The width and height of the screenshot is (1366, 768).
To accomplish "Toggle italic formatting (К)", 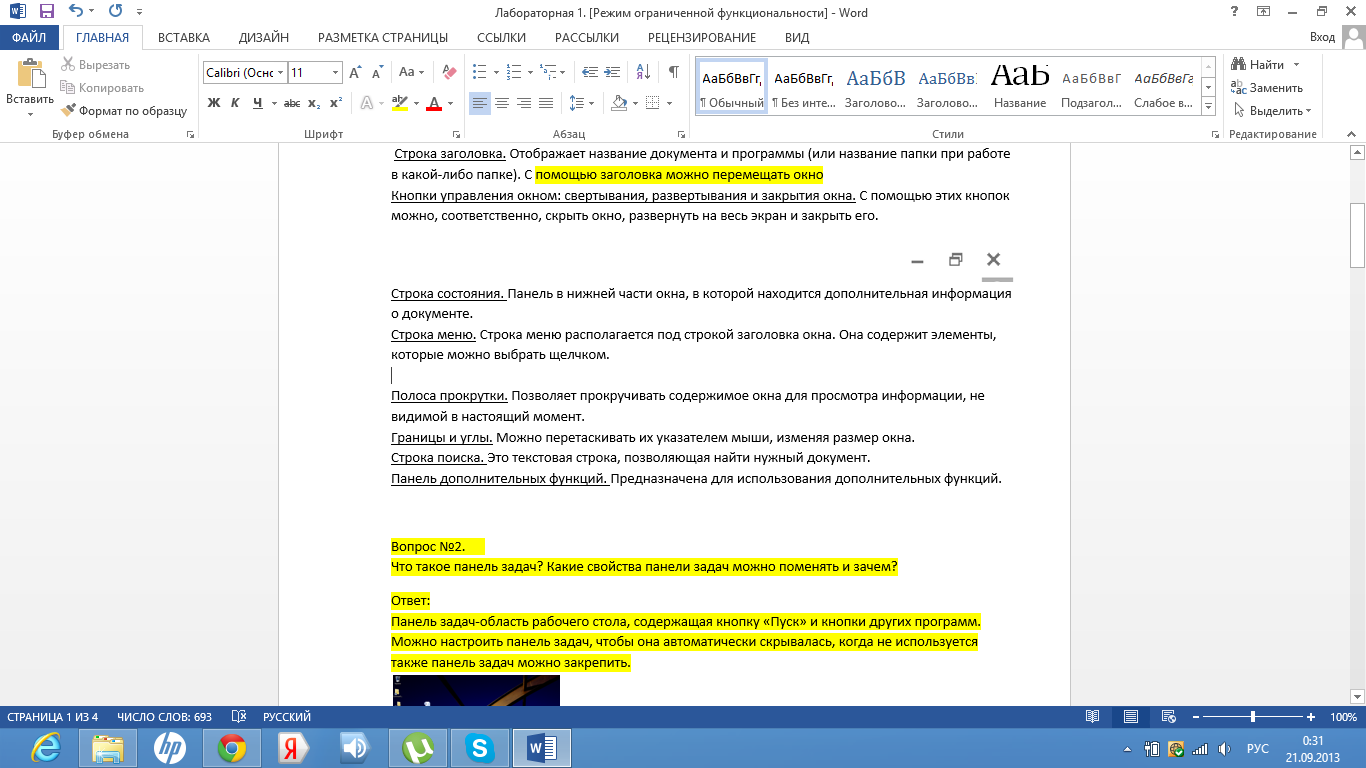I will point(235,103).
